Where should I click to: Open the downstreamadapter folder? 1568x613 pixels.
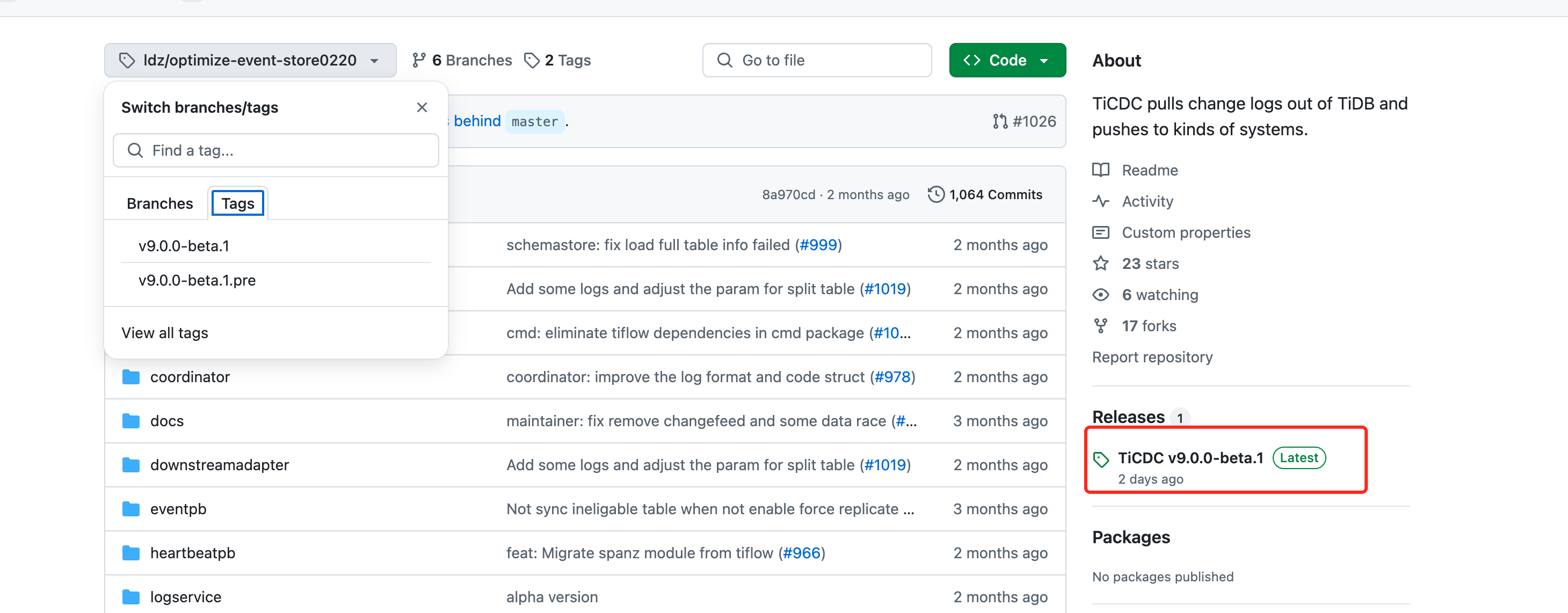click(219, 465)
